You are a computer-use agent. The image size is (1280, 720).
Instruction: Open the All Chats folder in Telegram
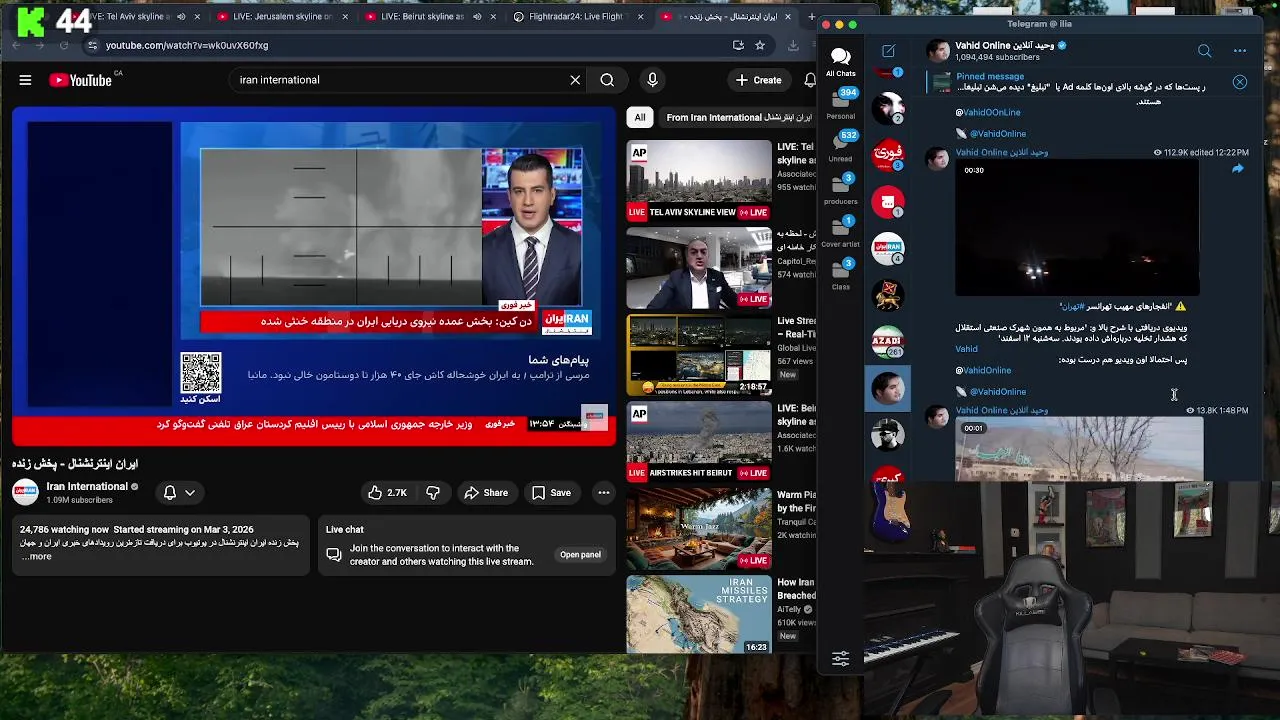[x=841, y=62]
